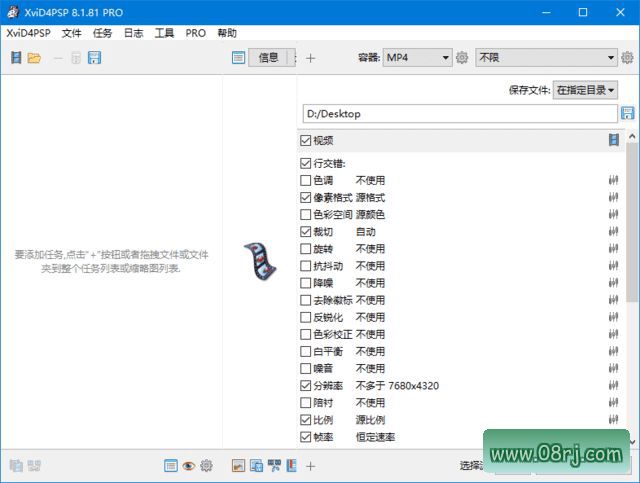The width and height of the screenshot is (640, 483).
Task: Click the 源颜色 color space value
Action: (370, 215)
